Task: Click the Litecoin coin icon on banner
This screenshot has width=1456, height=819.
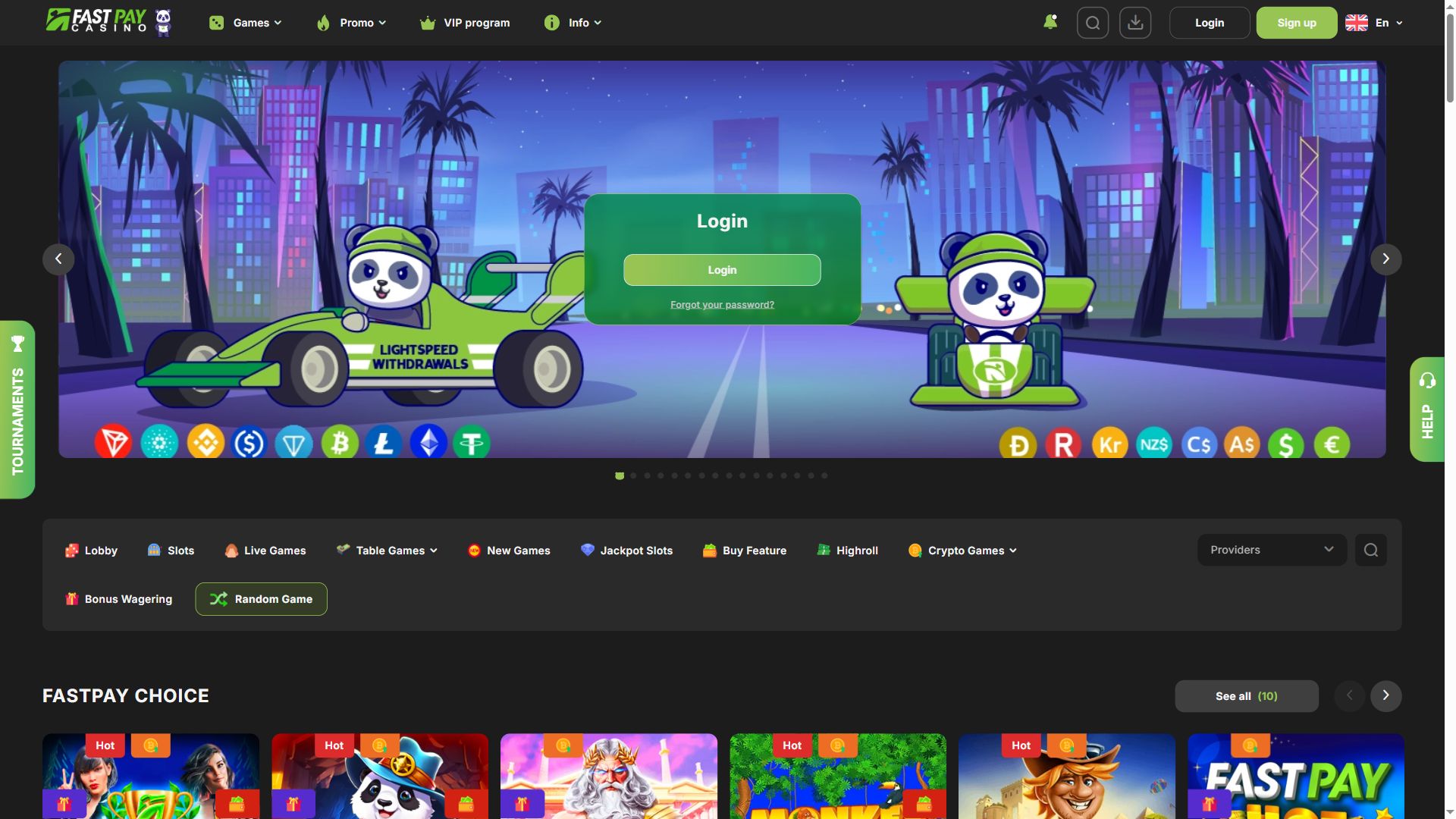Action: click(x=384, y=442)
